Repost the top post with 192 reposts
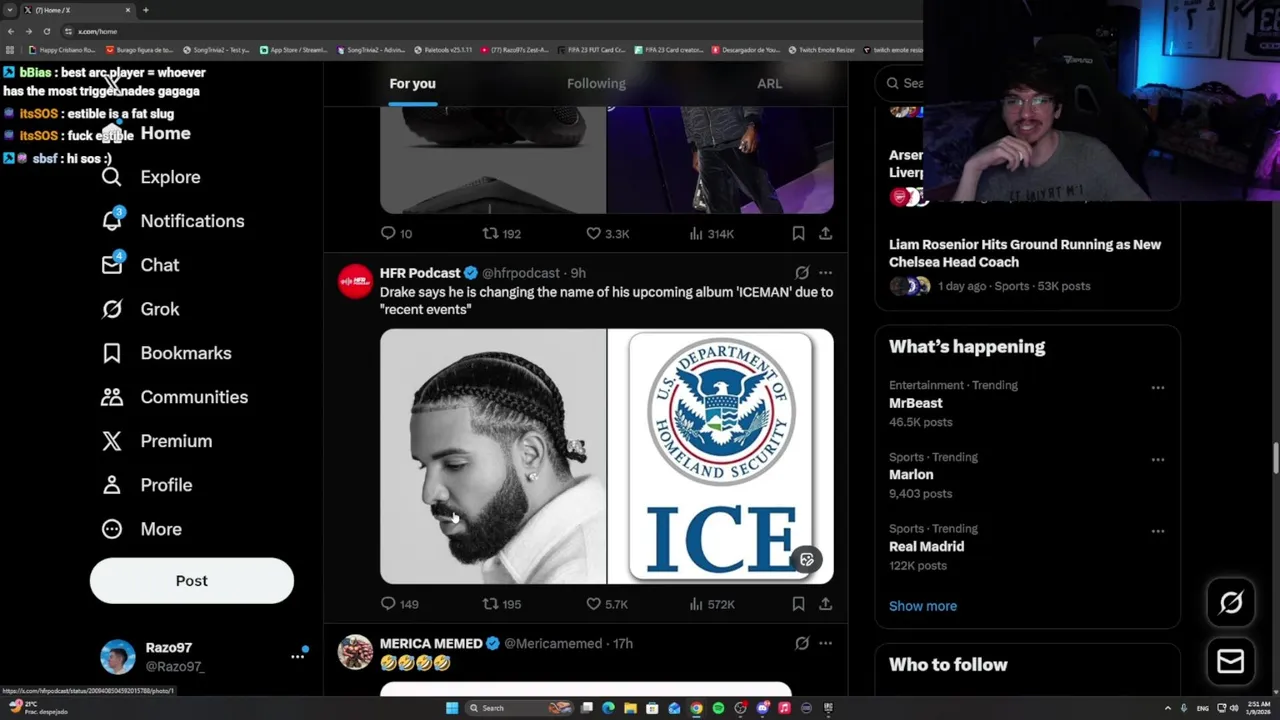 501,233
